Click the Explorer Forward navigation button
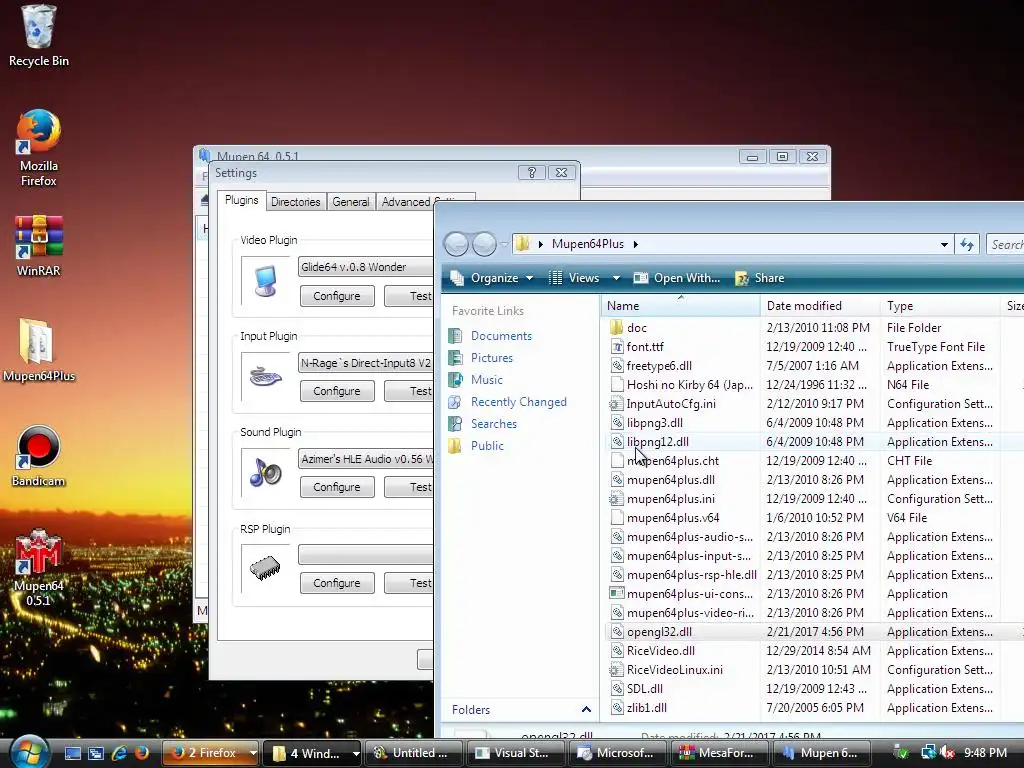Screen dimensions: 1024x768 (x=484, y=244)
